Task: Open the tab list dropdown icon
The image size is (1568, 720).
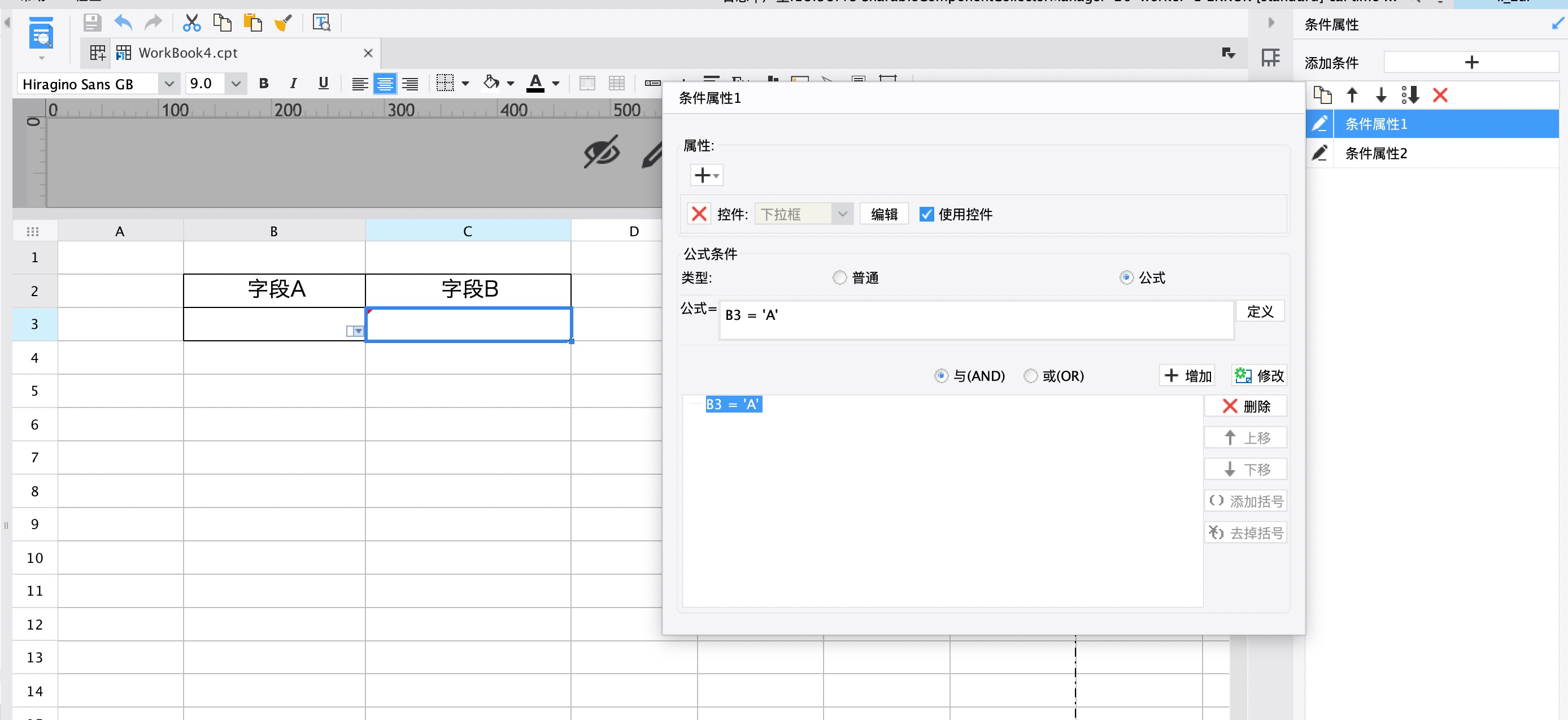Action: click(1228, 53)
